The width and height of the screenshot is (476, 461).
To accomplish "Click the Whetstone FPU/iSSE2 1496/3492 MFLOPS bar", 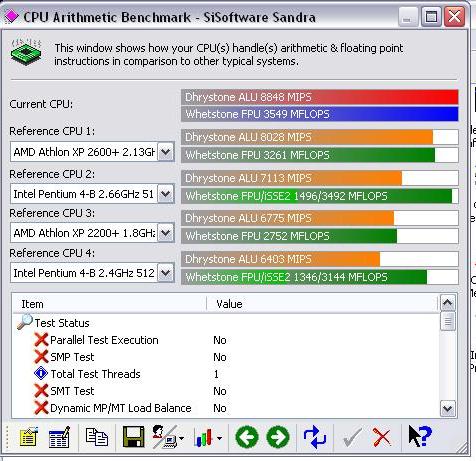I will pos(320,196).
